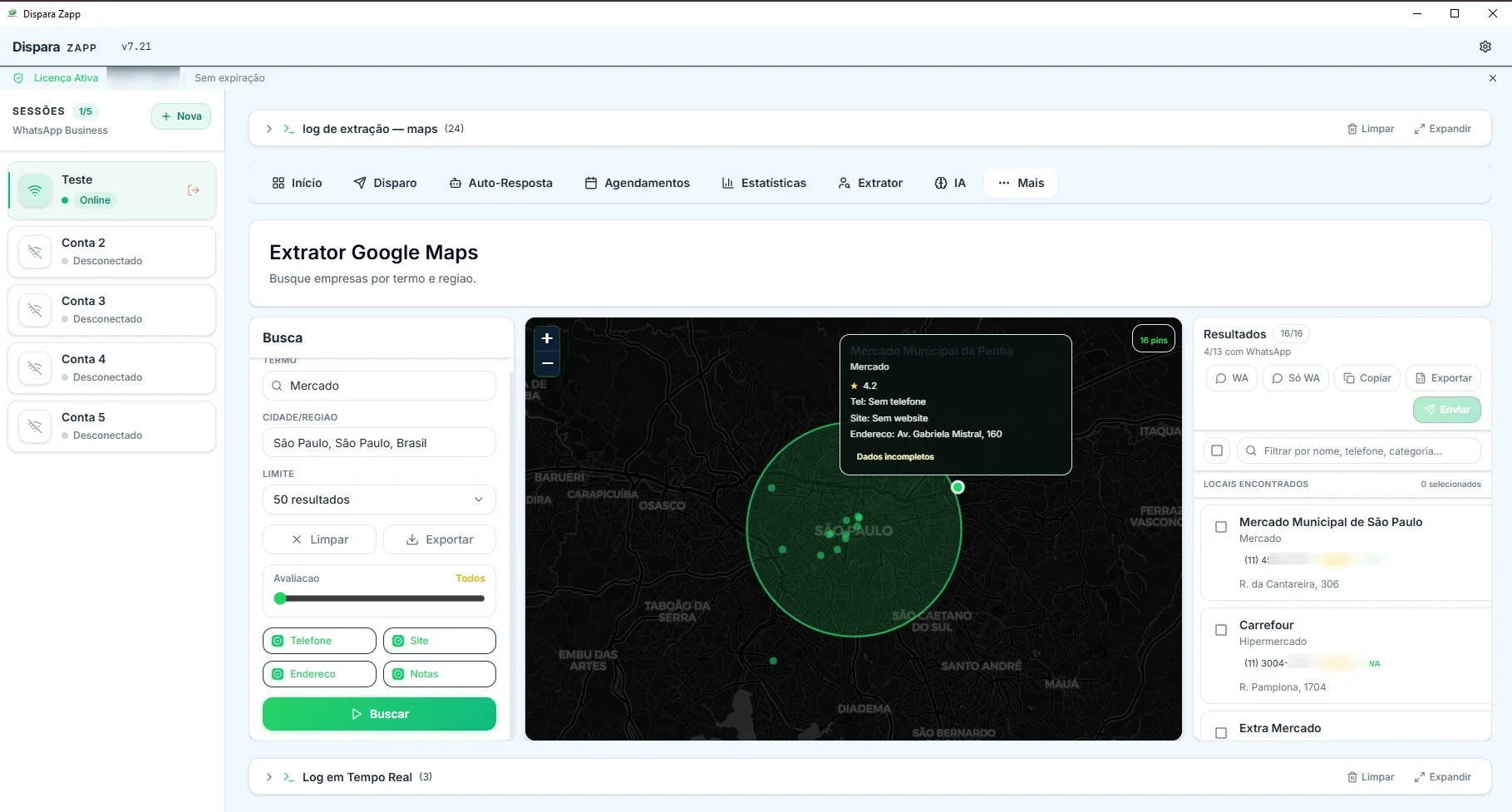Click Exportar in Resultados panel

(1444, 378)
